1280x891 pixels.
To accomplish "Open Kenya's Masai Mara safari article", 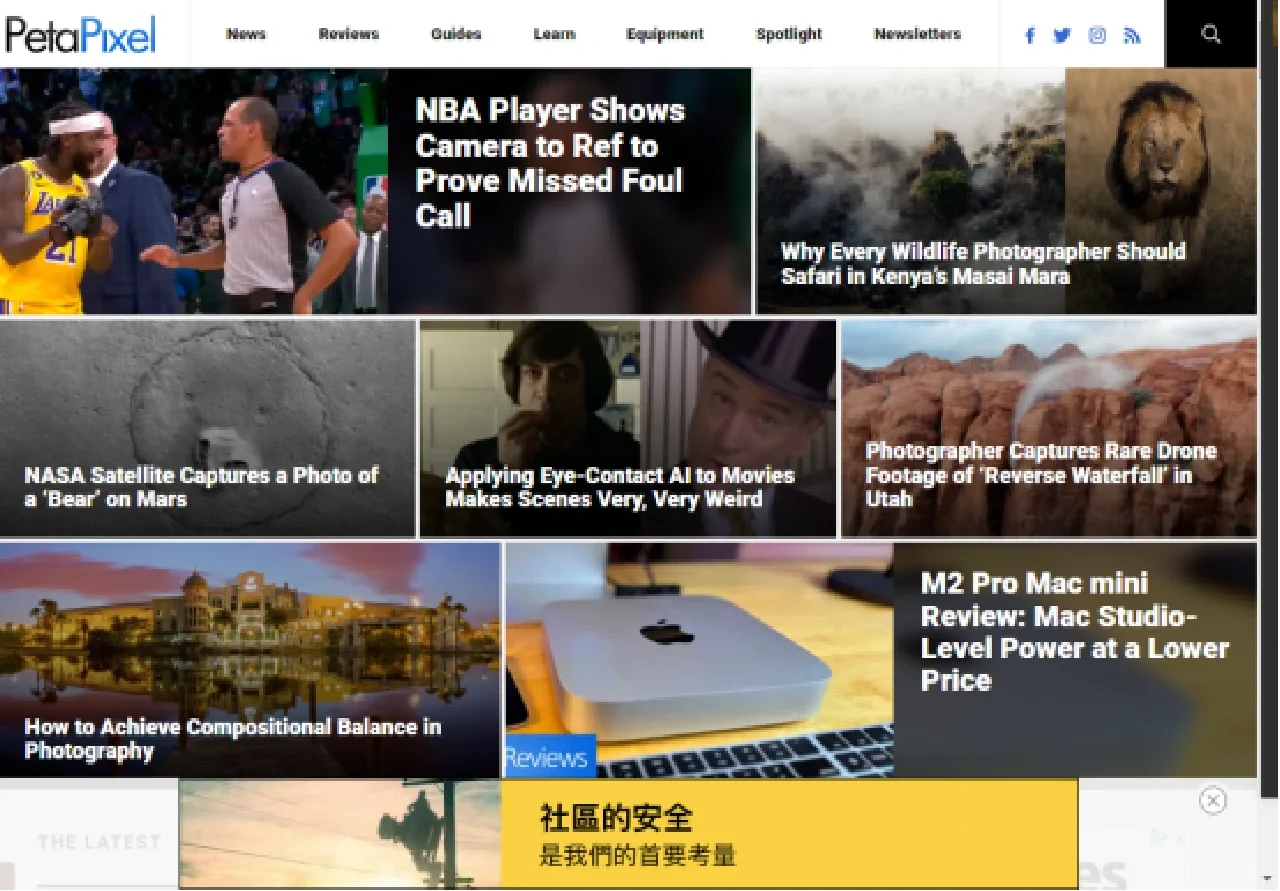I will coord(983,264).
